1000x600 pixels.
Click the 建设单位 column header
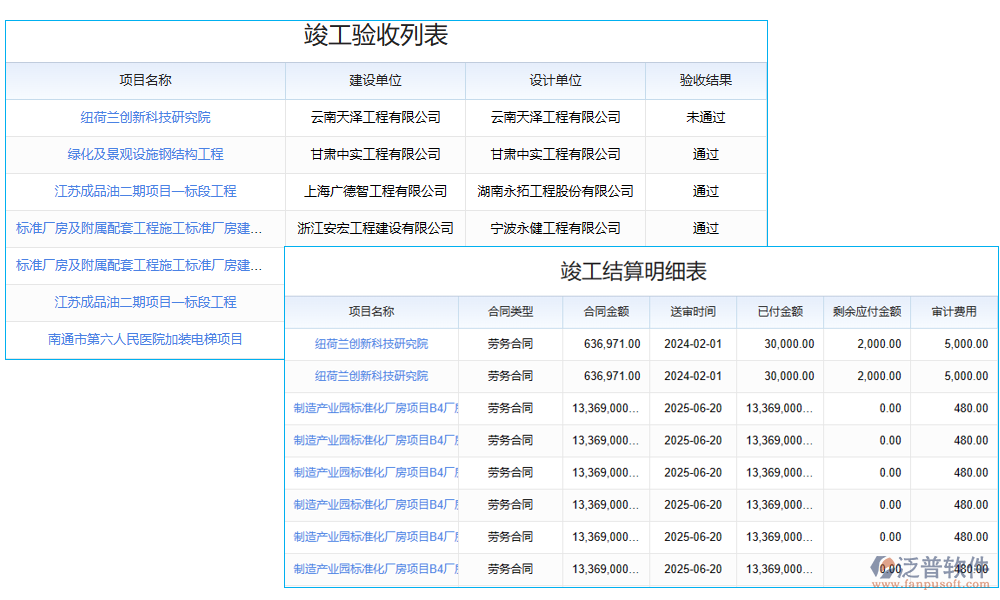375,81
